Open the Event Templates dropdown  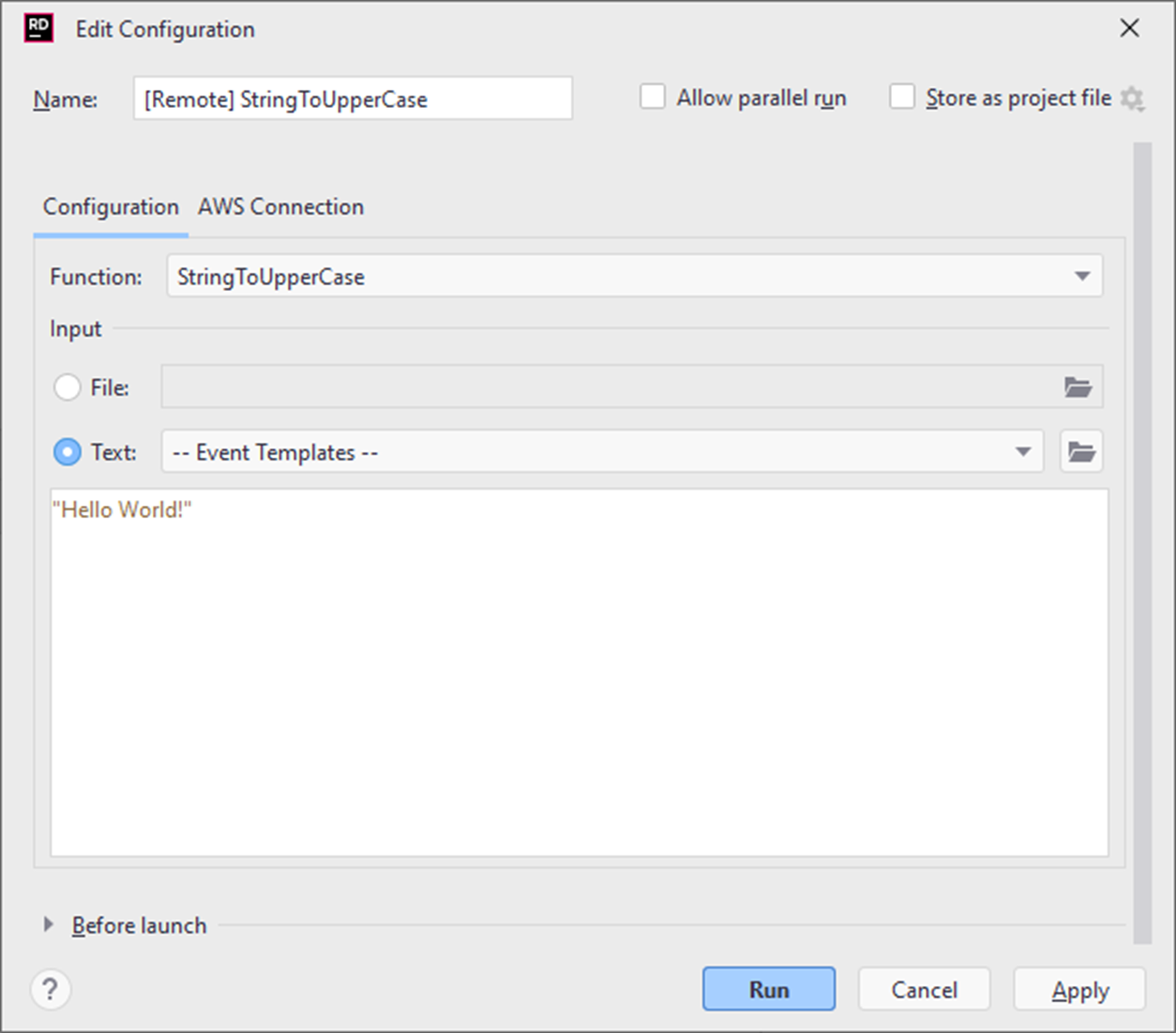pos(602,452)
